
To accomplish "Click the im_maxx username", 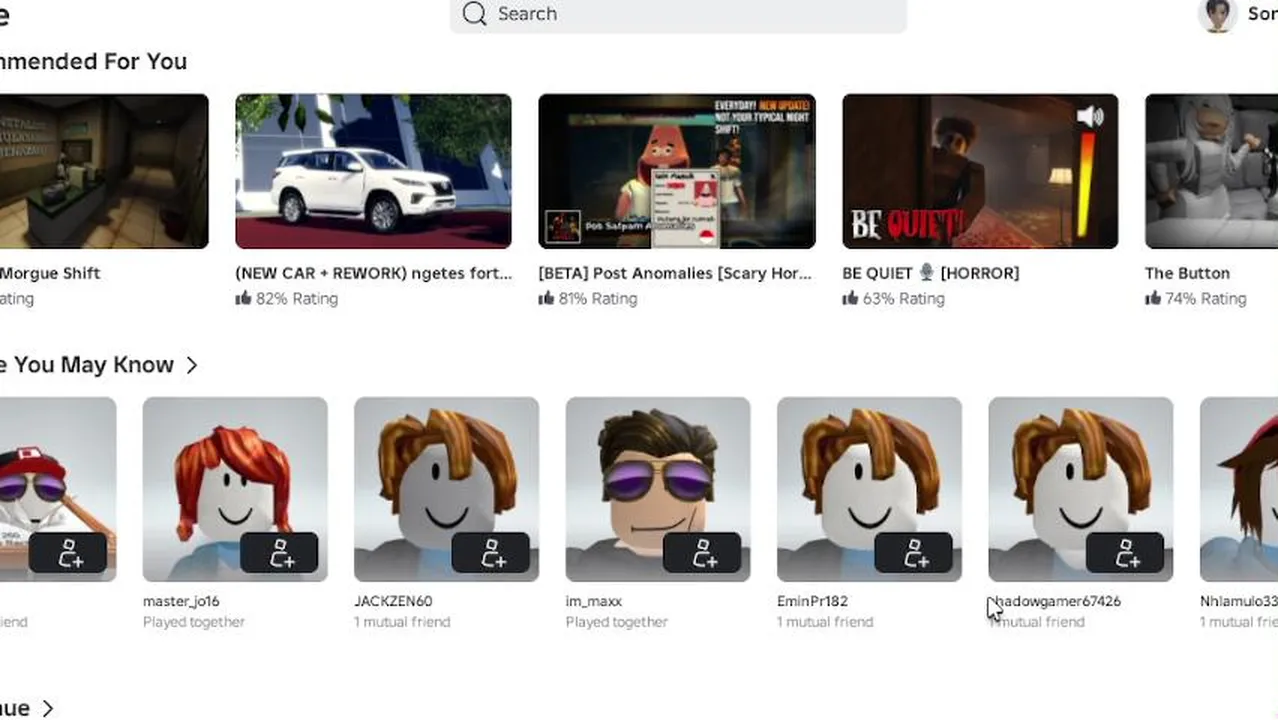I will coord(594,601).
